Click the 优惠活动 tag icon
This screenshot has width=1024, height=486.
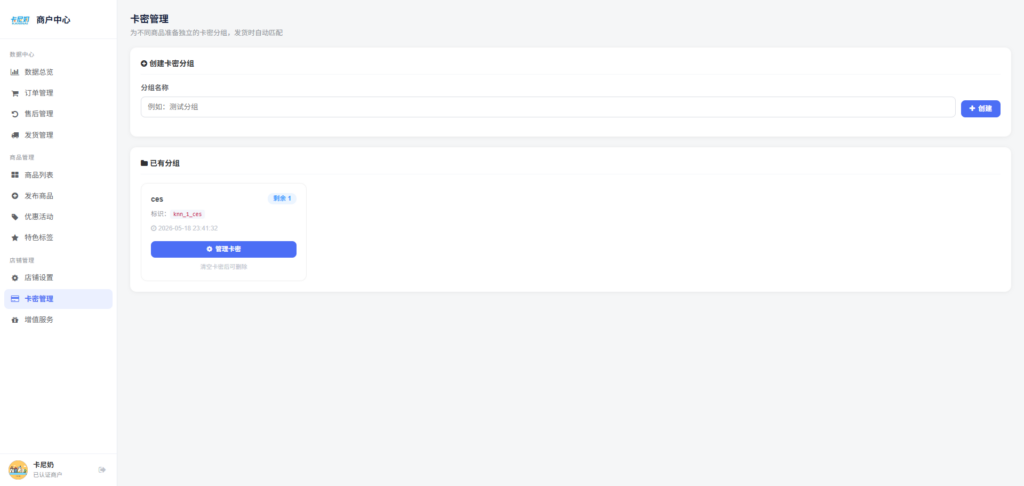(15, 217)
